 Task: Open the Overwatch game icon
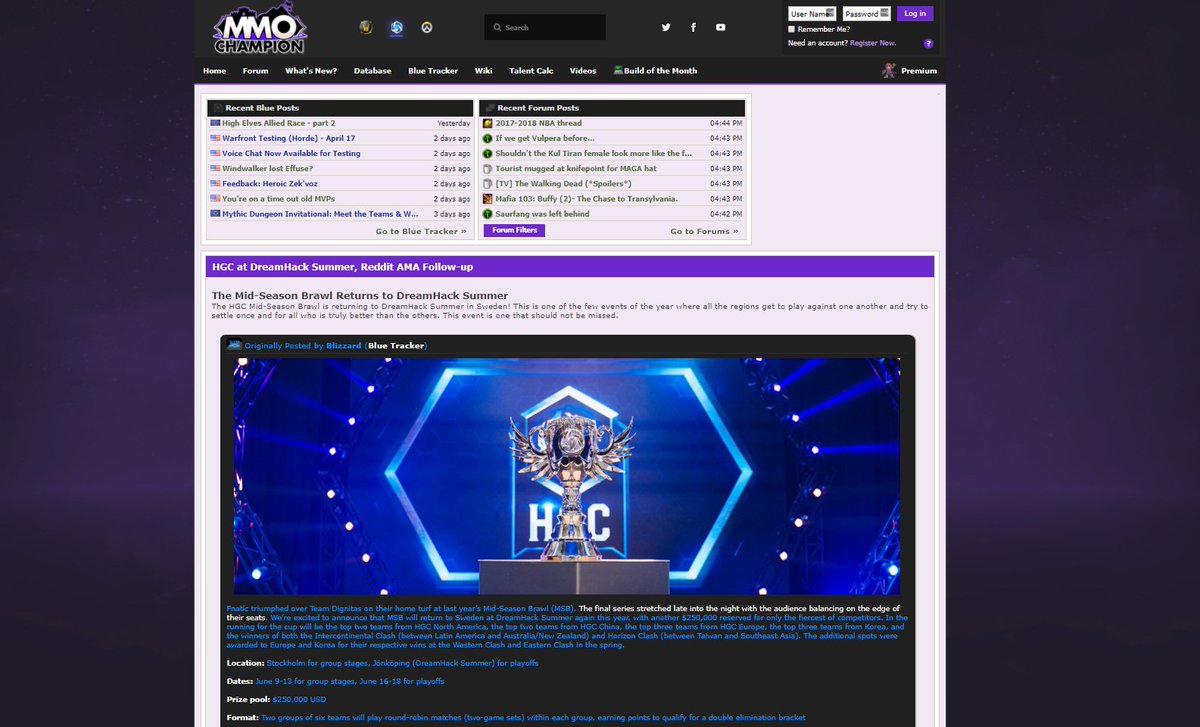(x=427, y=28)
